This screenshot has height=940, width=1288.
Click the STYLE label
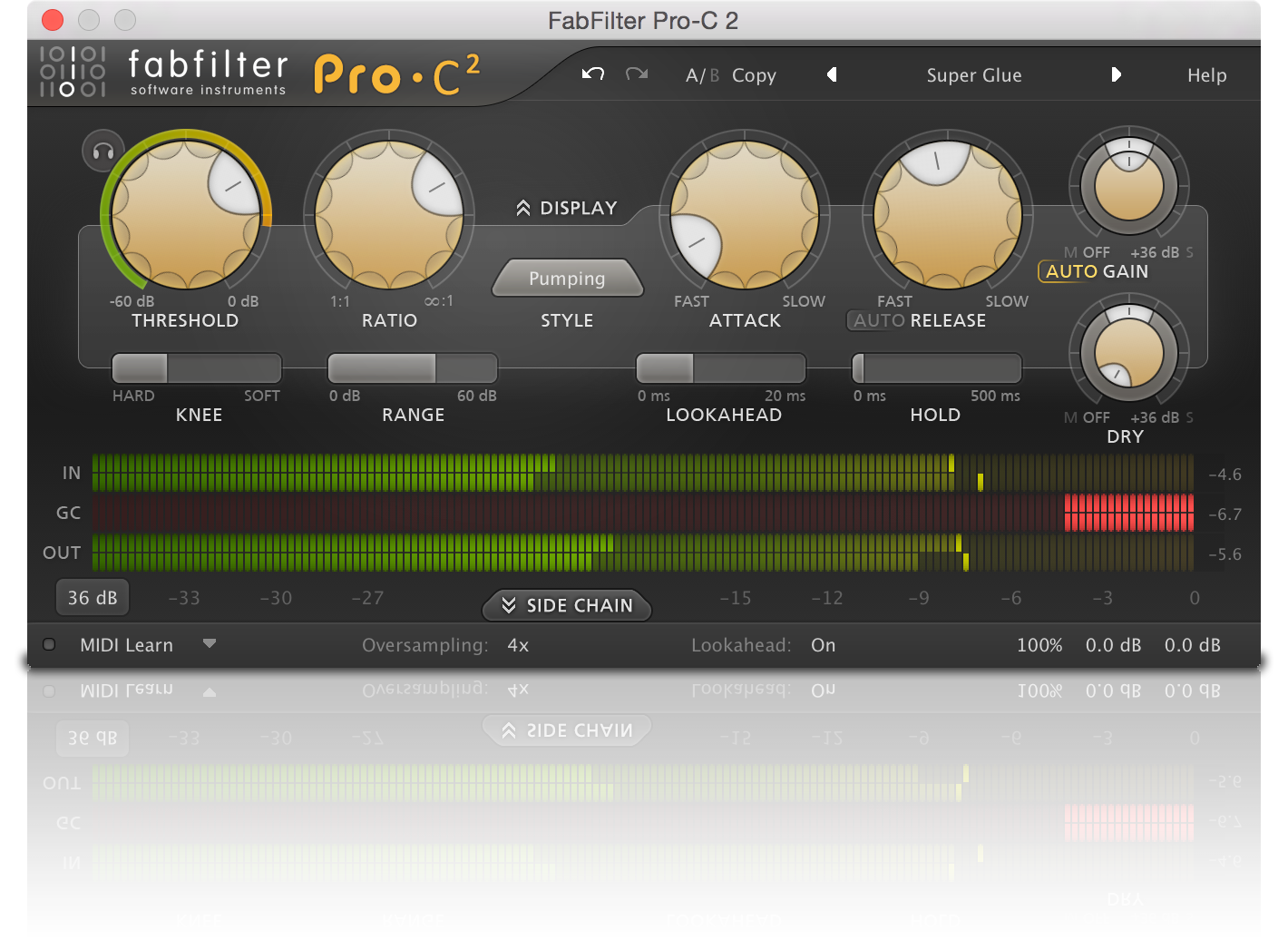567,320
